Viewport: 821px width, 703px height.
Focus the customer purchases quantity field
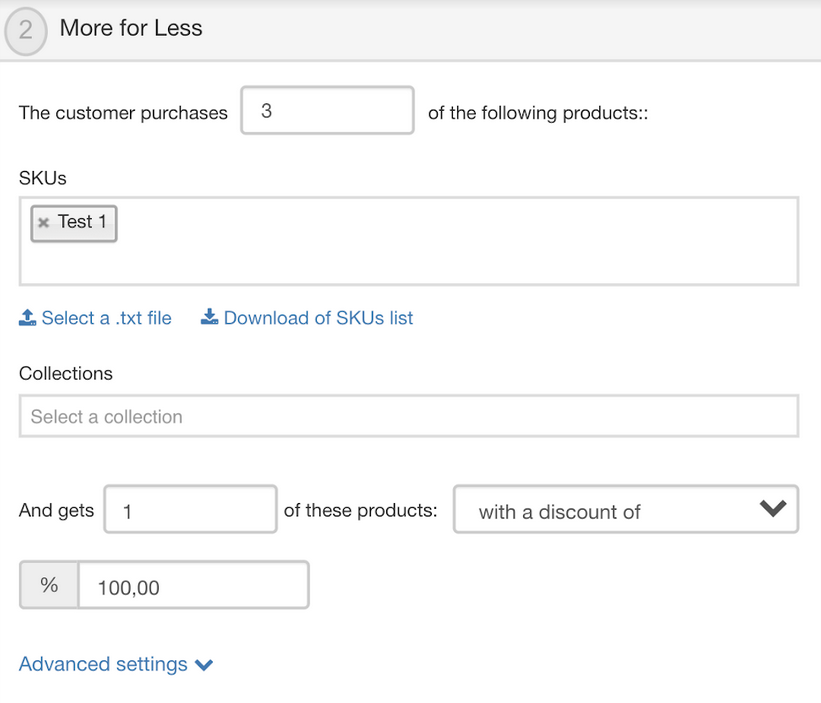[327, 111]
